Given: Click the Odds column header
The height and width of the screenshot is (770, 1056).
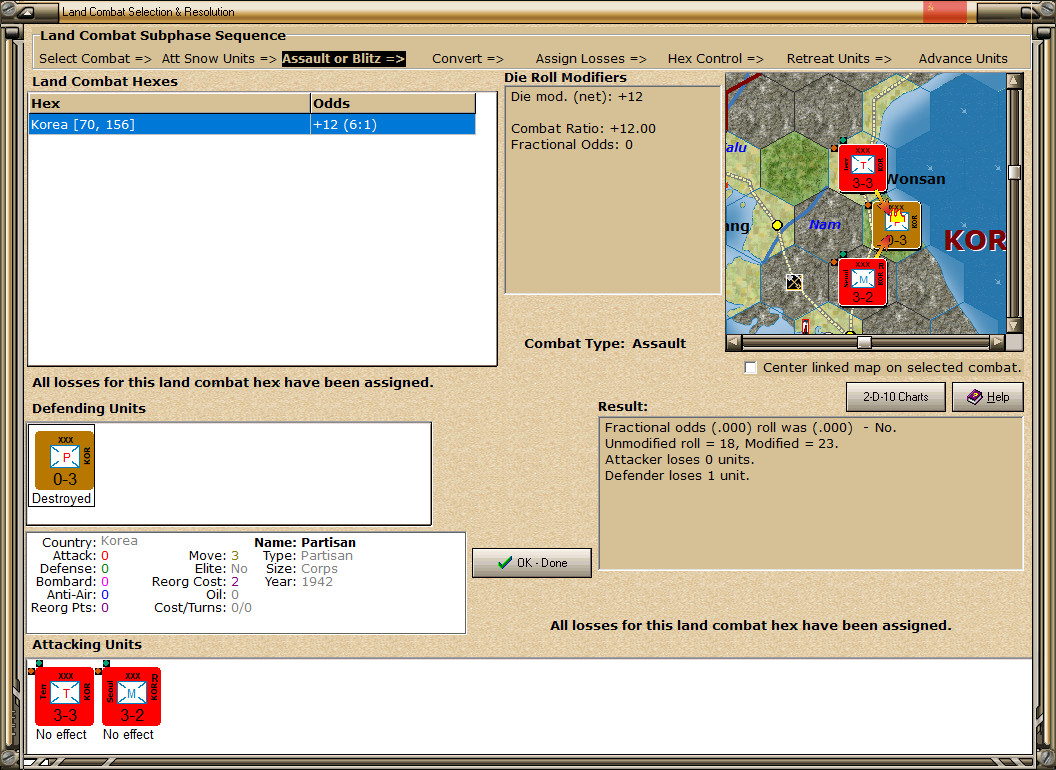Looking at the screenshot, I should pos(393,104).
